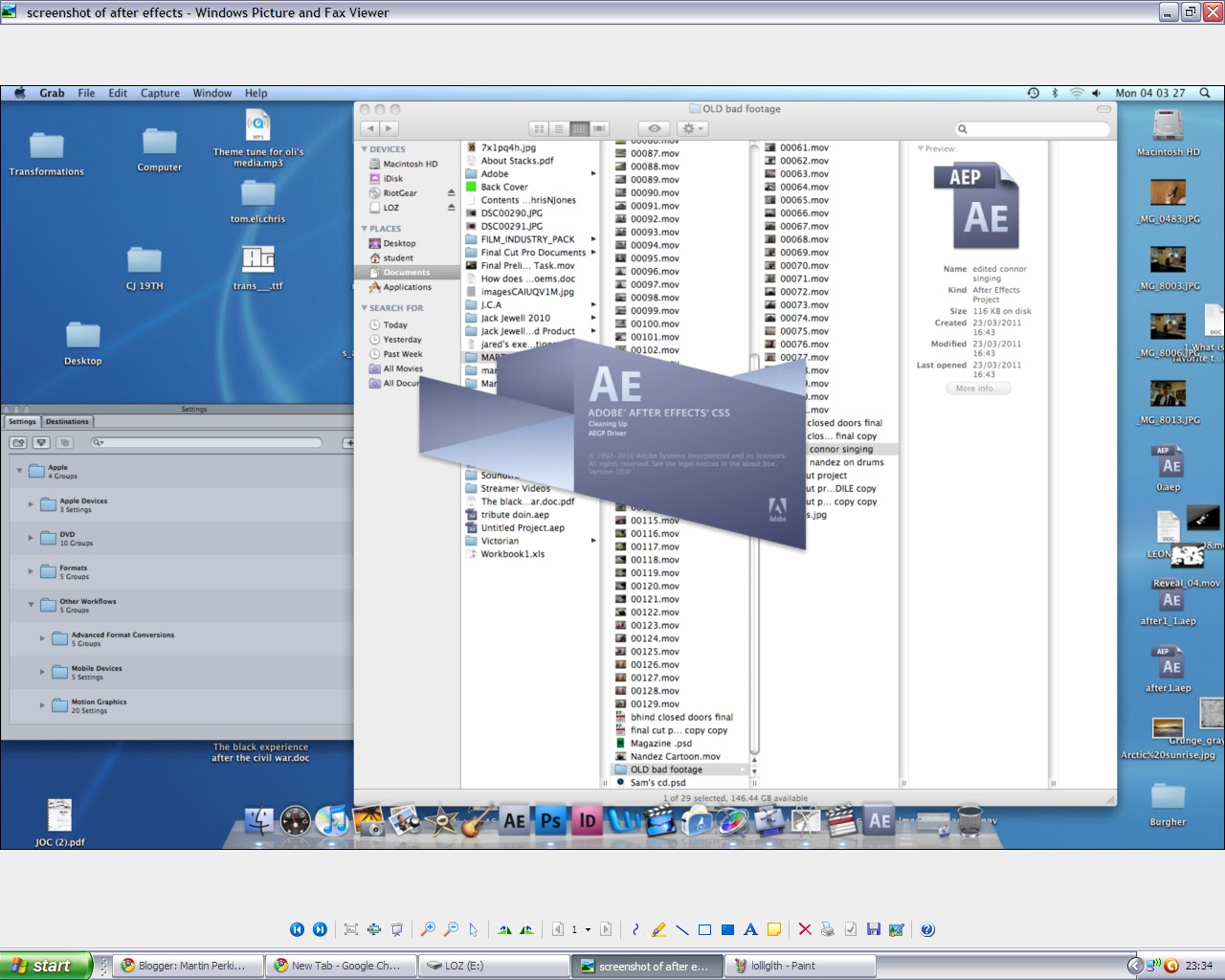The image size is (1225, 980).
Task: Click the red Delete icon
Action: [805, 929]
